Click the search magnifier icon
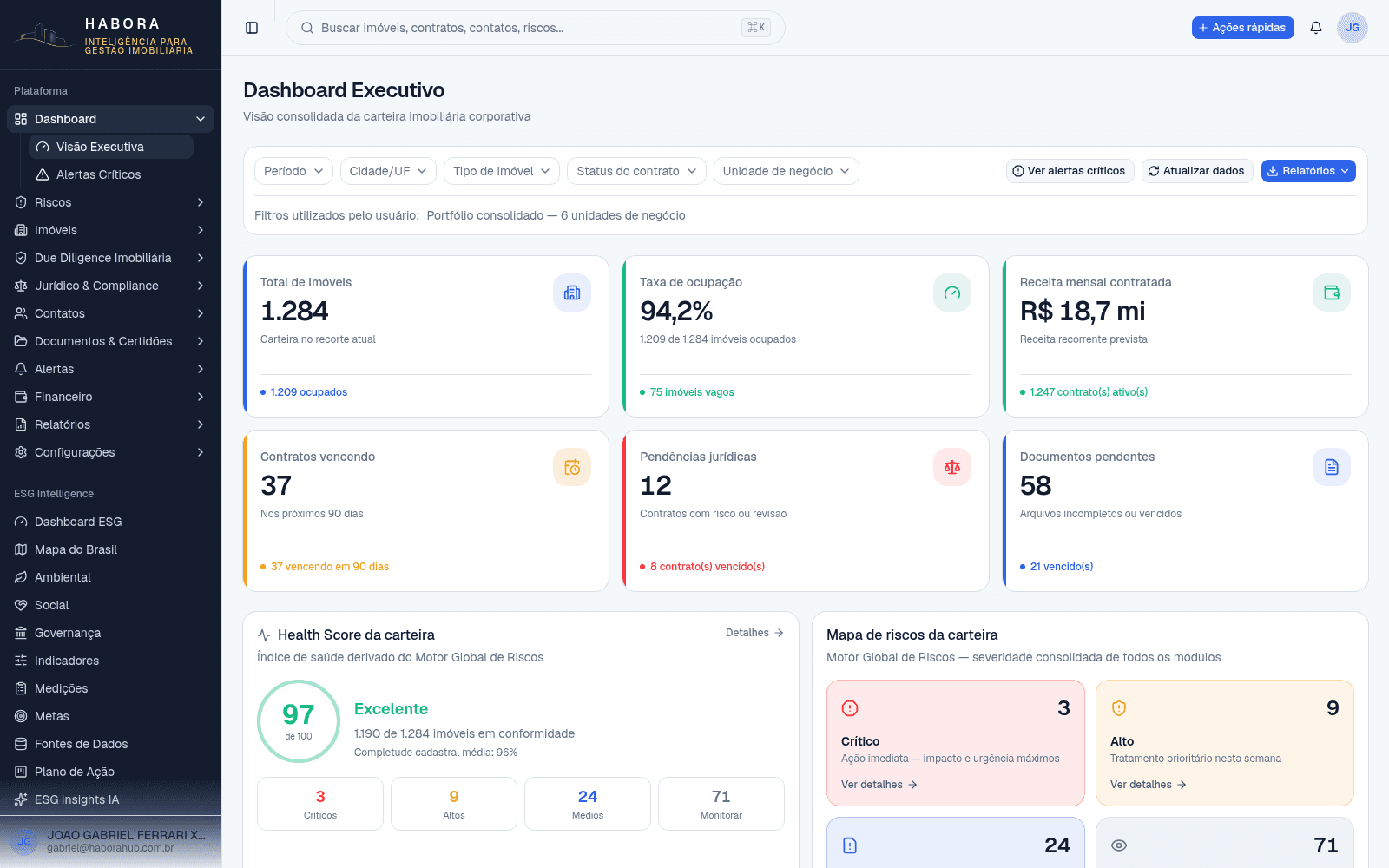The width and height of the screenshot is (1389, 868). (307, 28)
